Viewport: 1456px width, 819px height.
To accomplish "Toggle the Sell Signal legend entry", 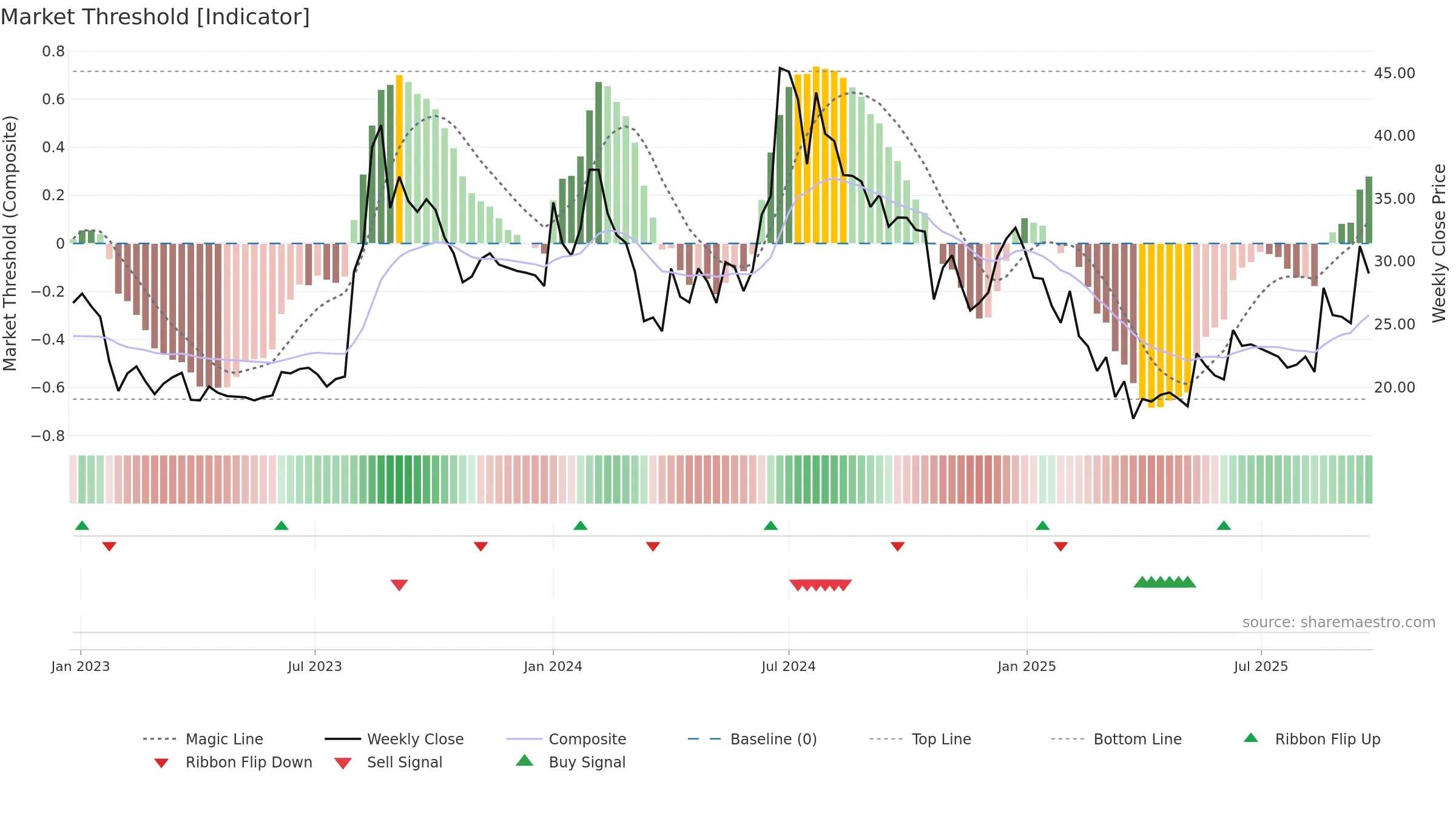I will (388, 762).
